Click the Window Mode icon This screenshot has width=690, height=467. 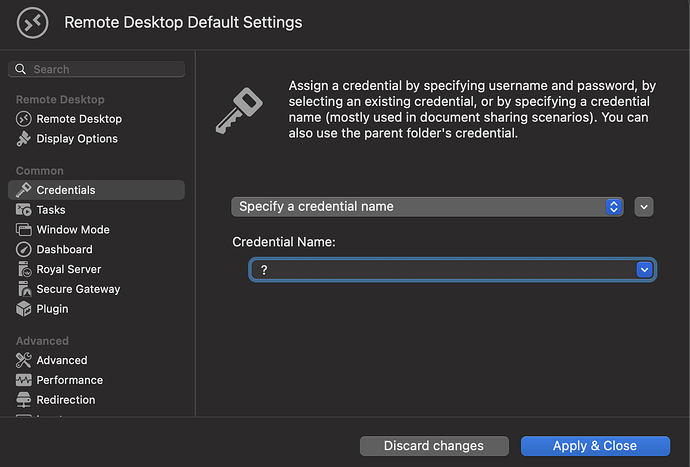[24, 230]
